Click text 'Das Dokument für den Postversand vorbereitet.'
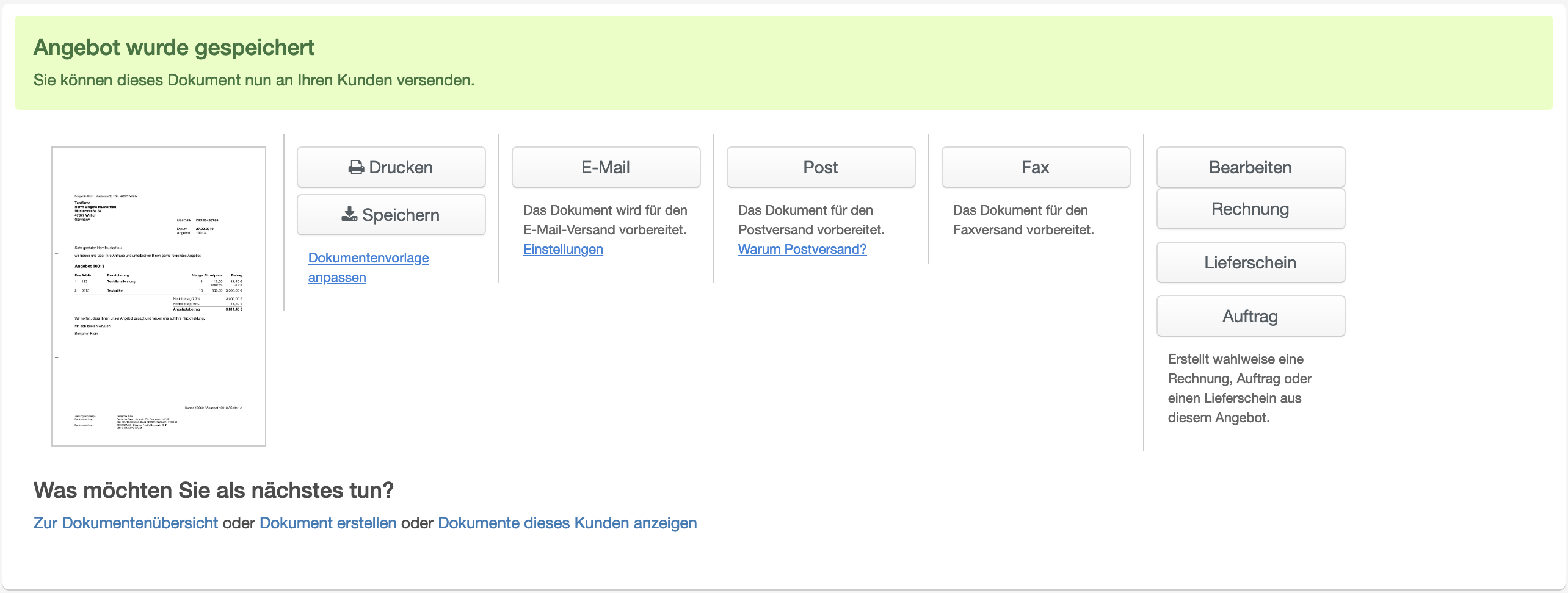Image resolution: width=1568 pixels, height=593 pixels. coord(811,220)
